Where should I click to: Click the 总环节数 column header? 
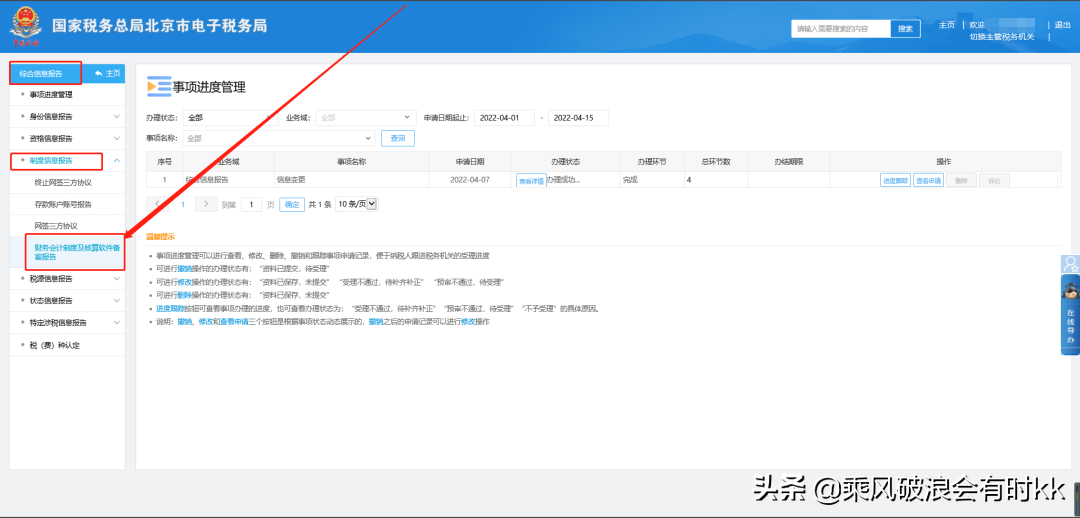pos(716,161)
